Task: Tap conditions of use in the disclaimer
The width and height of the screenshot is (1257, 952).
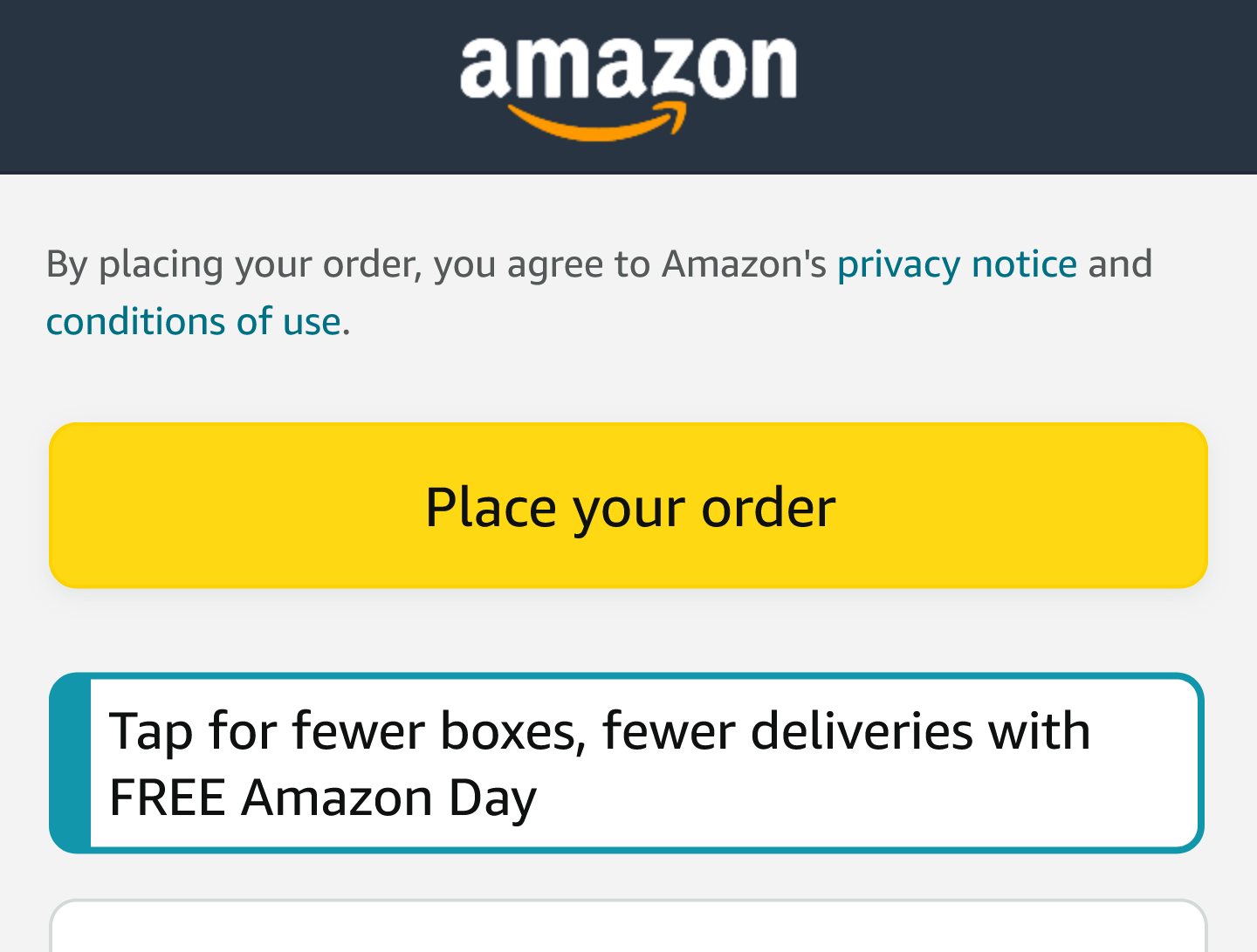Action: (194, 321)
